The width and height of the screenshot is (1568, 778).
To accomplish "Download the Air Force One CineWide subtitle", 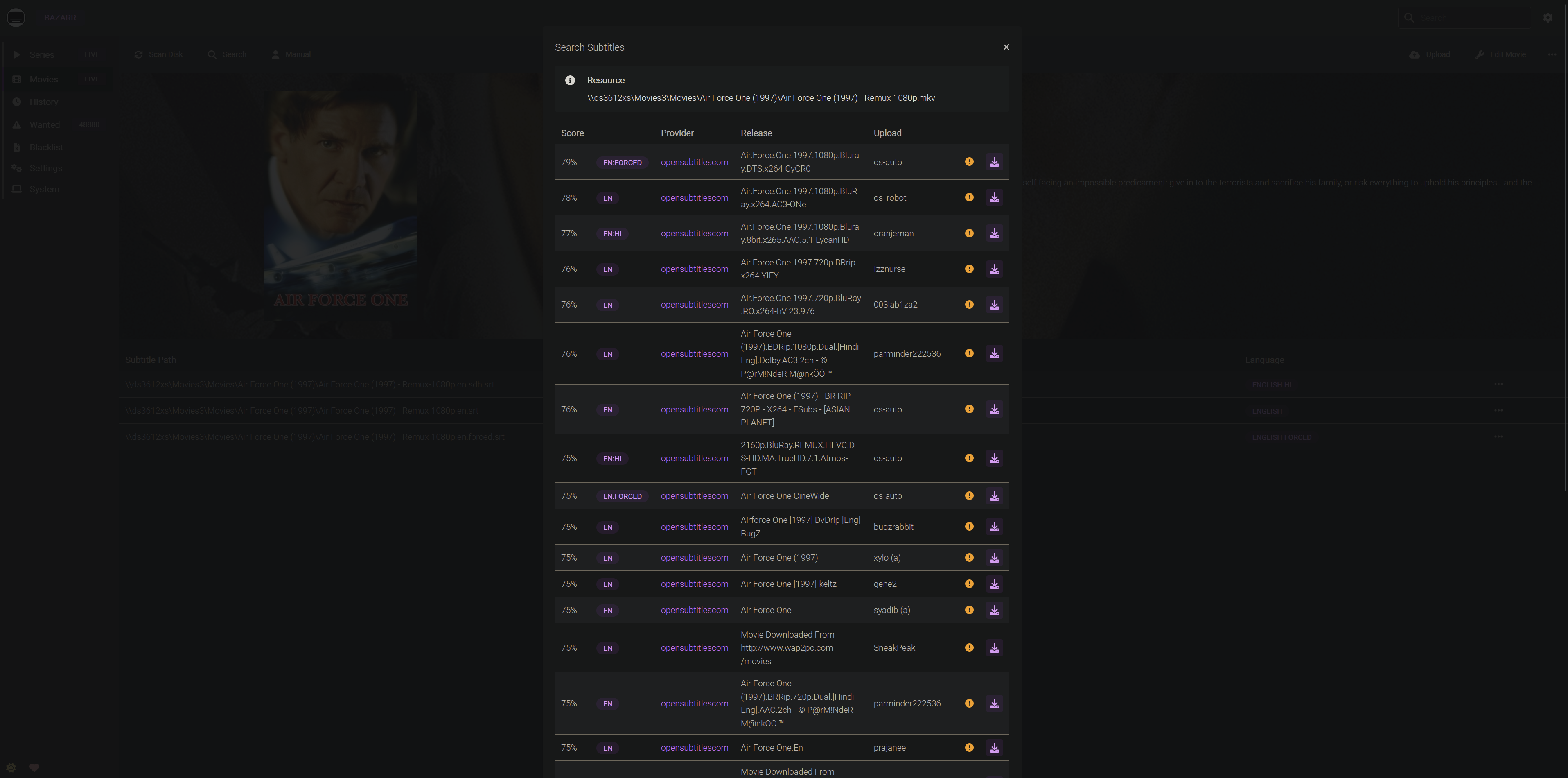I will (994, 496).
